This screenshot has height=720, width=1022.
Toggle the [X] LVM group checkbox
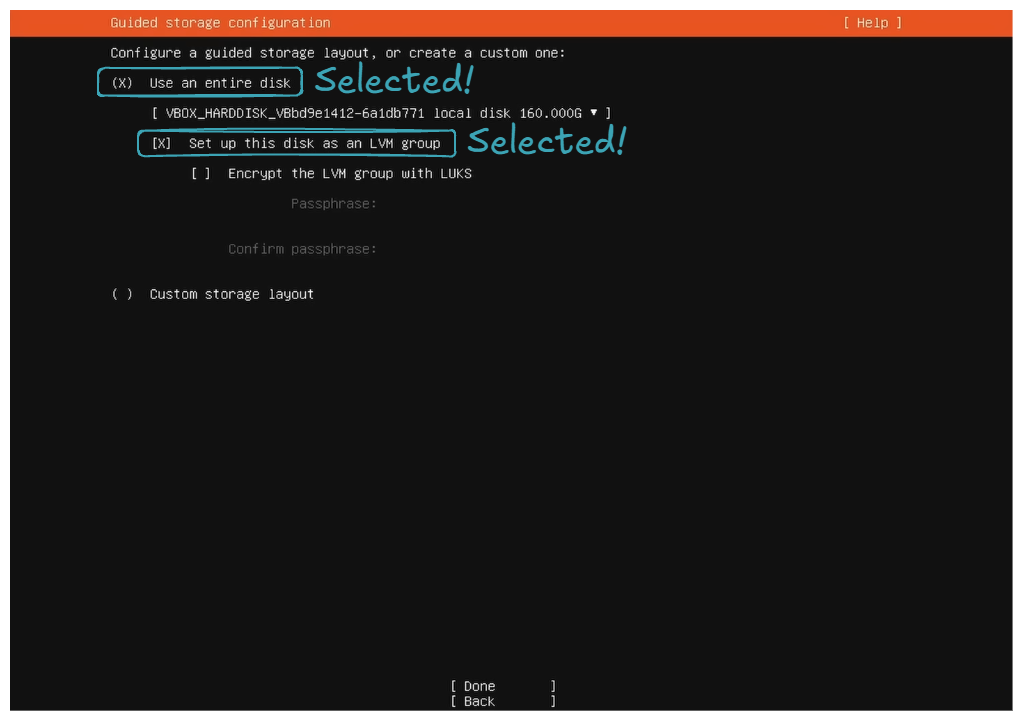161,143
